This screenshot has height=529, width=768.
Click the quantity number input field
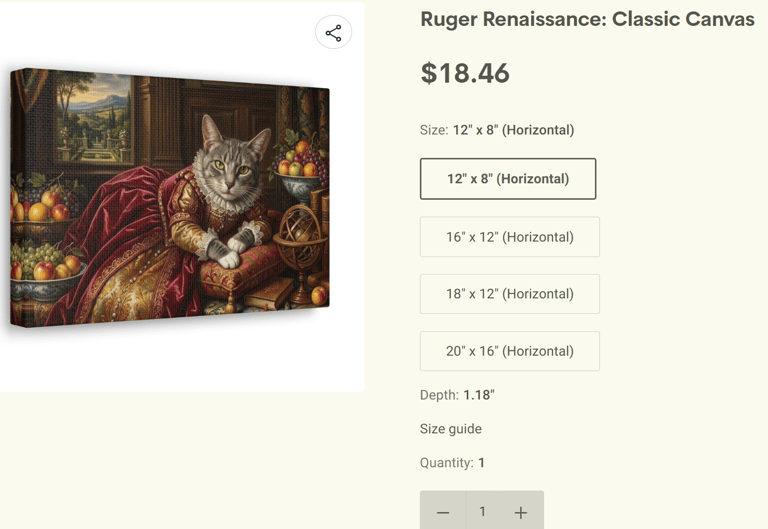click(482, 512)
